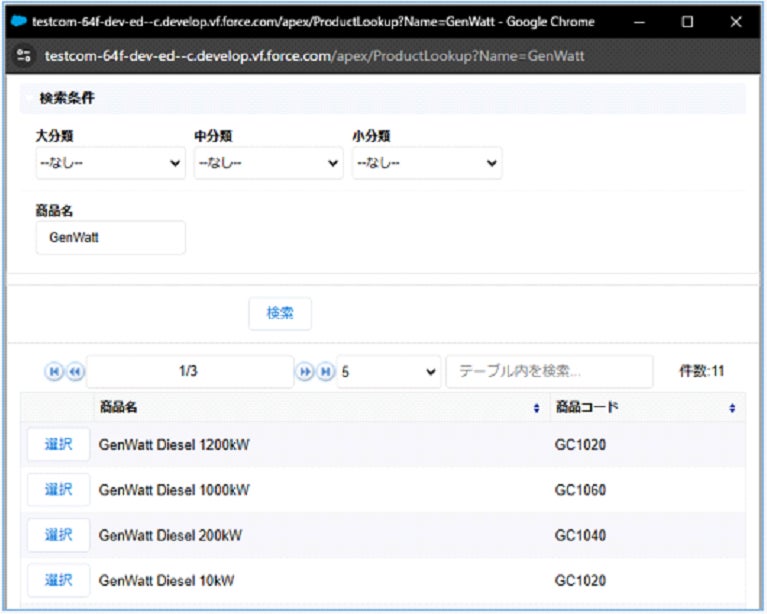This screenshot has width=767, height=614.
Task: Go to previous page of results
Action: click(75, 372)
